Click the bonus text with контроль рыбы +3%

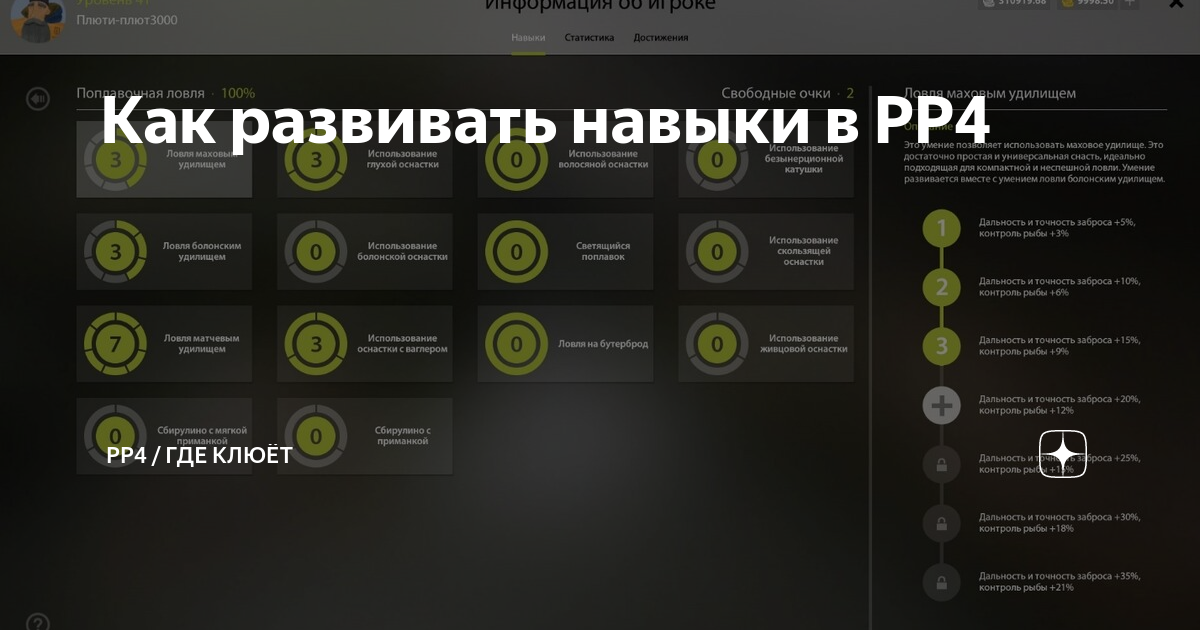point(1057,228)
